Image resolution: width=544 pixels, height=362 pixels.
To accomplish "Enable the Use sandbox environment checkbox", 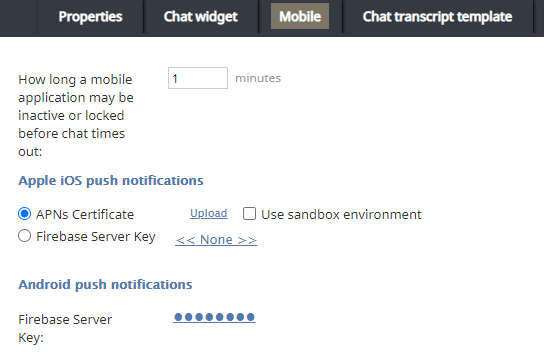I will click(x=249, y=214).
